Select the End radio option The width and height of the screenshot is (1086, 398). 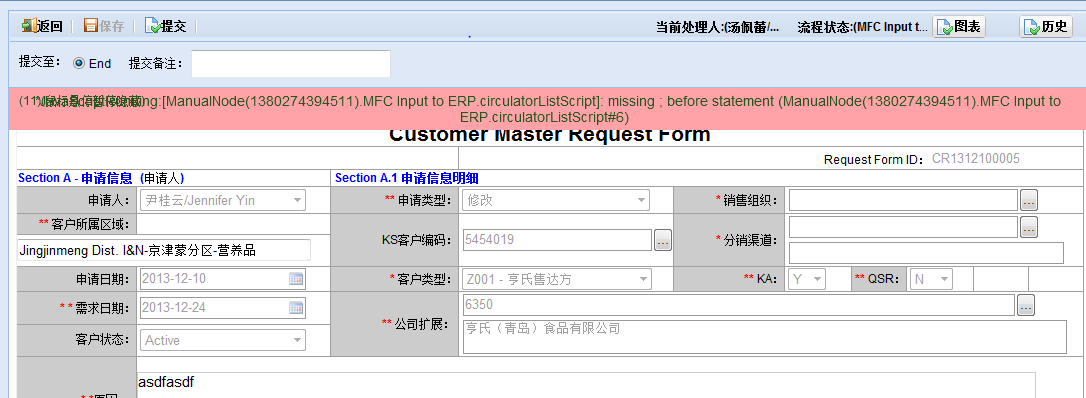tap(79, 64)
